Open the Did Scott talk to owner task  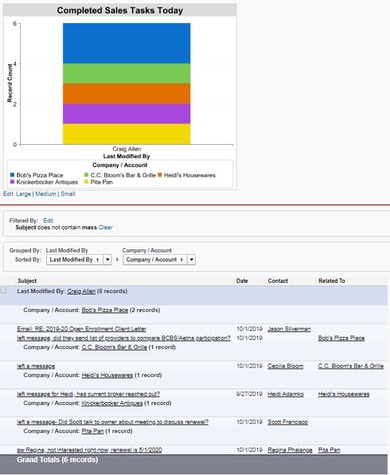113,422
